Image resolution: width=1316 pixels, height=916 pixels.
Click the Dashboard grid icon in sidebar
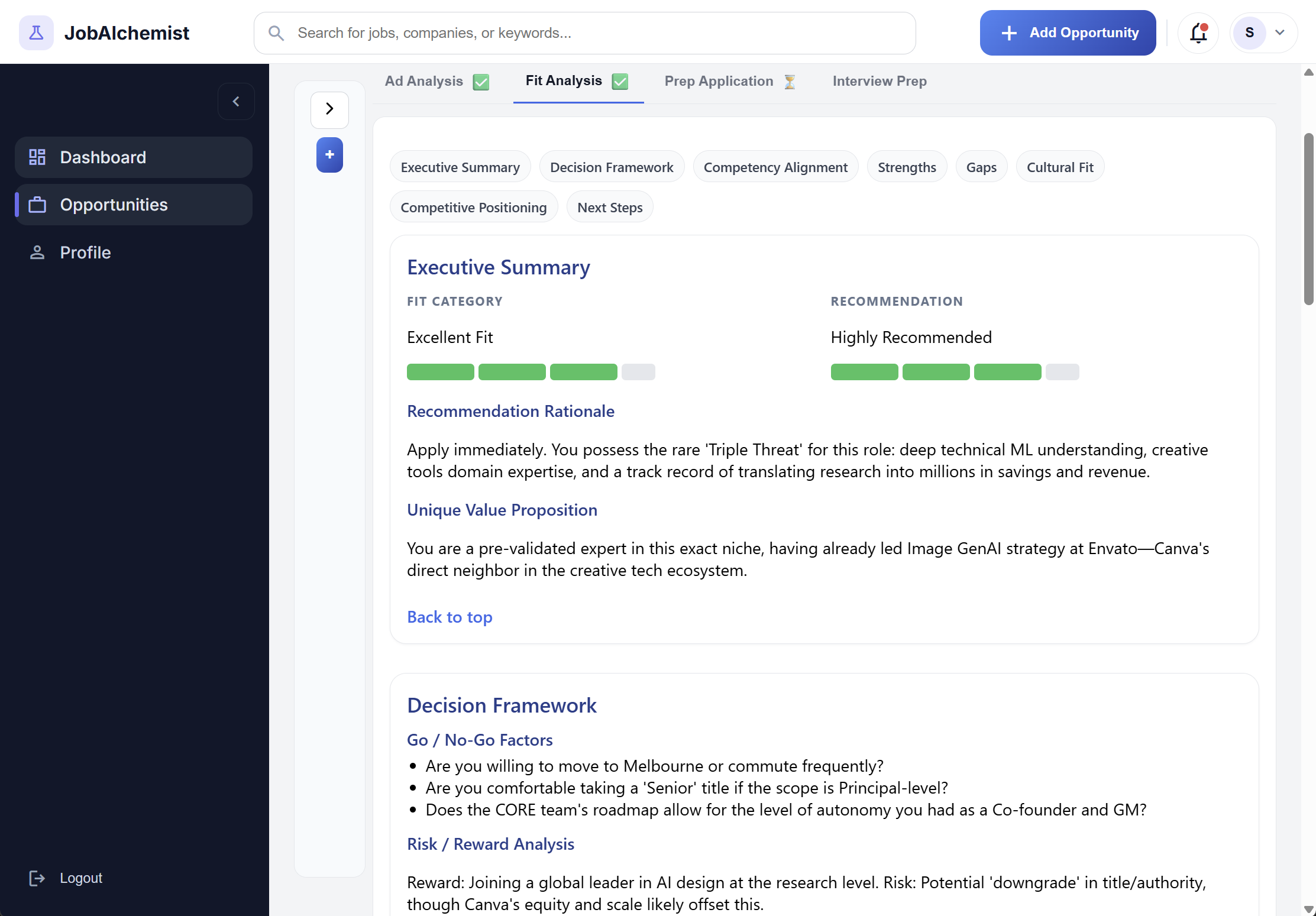coord(37,157)
